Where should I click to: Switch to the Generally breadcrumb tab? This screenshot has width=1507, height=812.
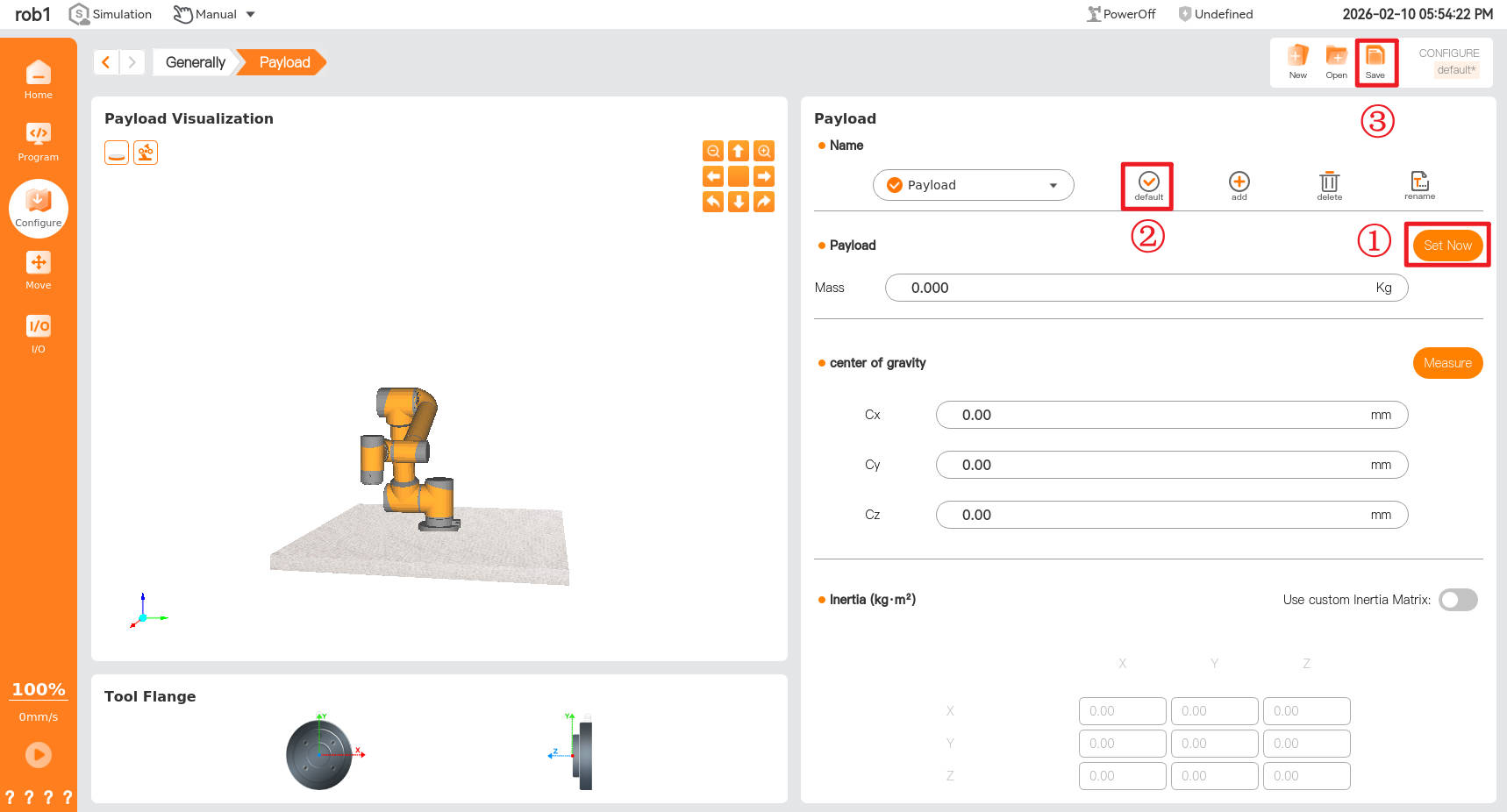tap(195, 62)
